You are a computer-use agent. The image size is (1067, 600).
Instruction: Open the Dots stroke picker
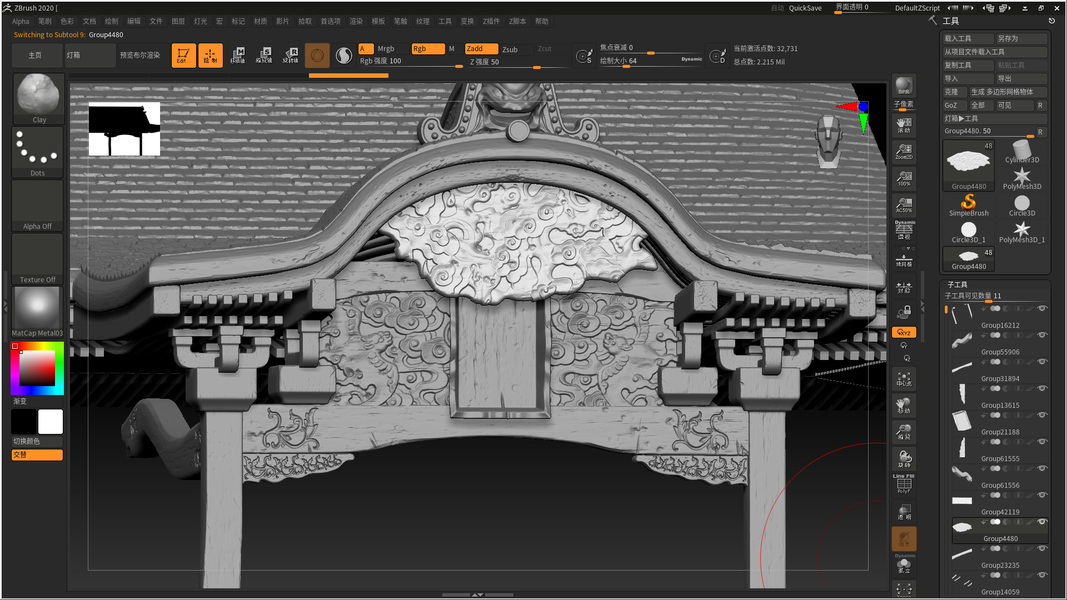[38, 152]
